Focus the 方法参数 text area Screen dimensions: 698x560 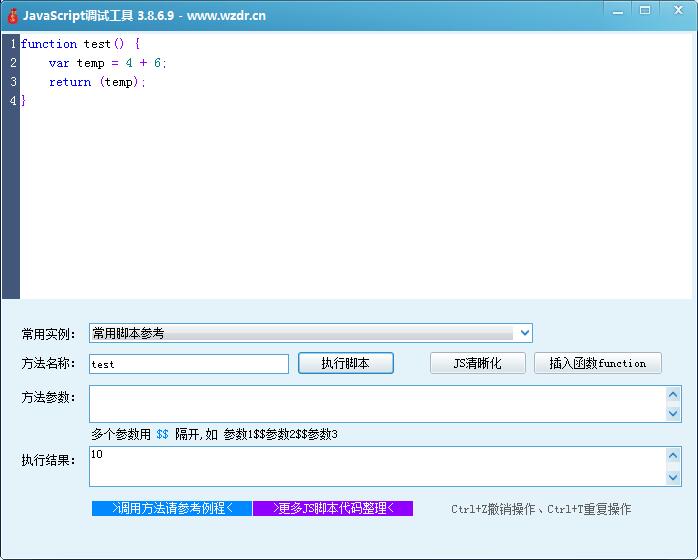[376, 404]
